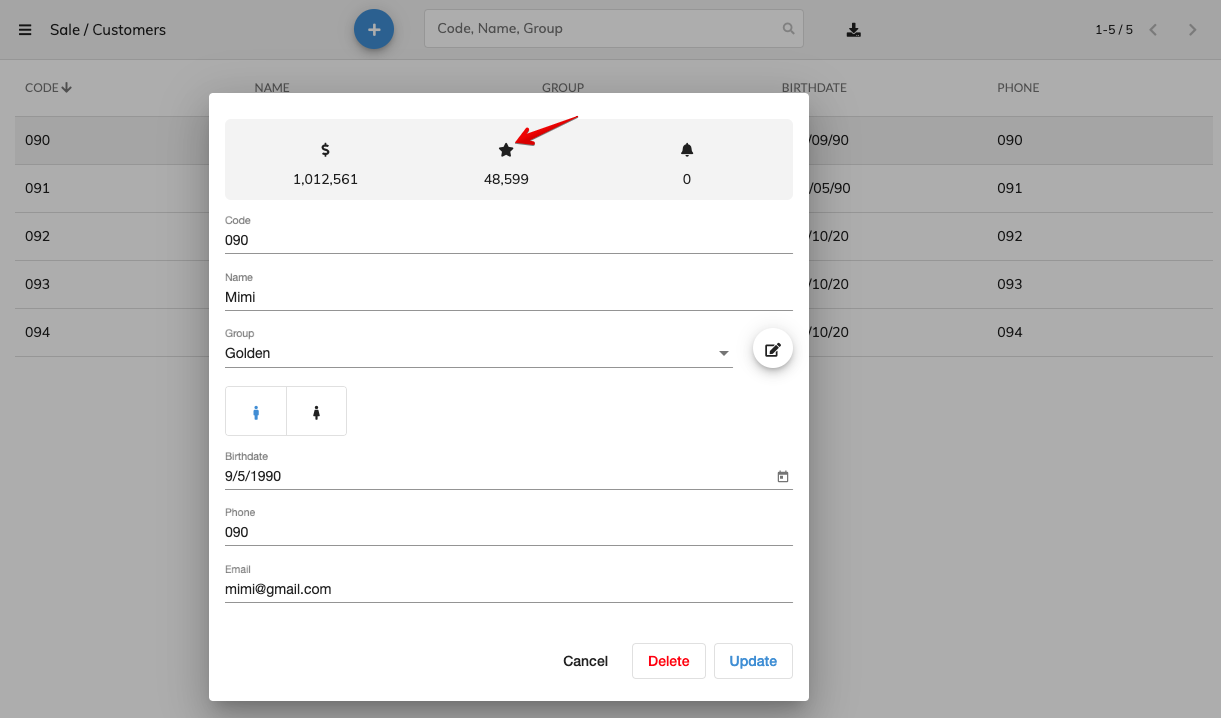1221x718 pixels.
Task: Go to next page chevron
Action: pos(1192,30)
